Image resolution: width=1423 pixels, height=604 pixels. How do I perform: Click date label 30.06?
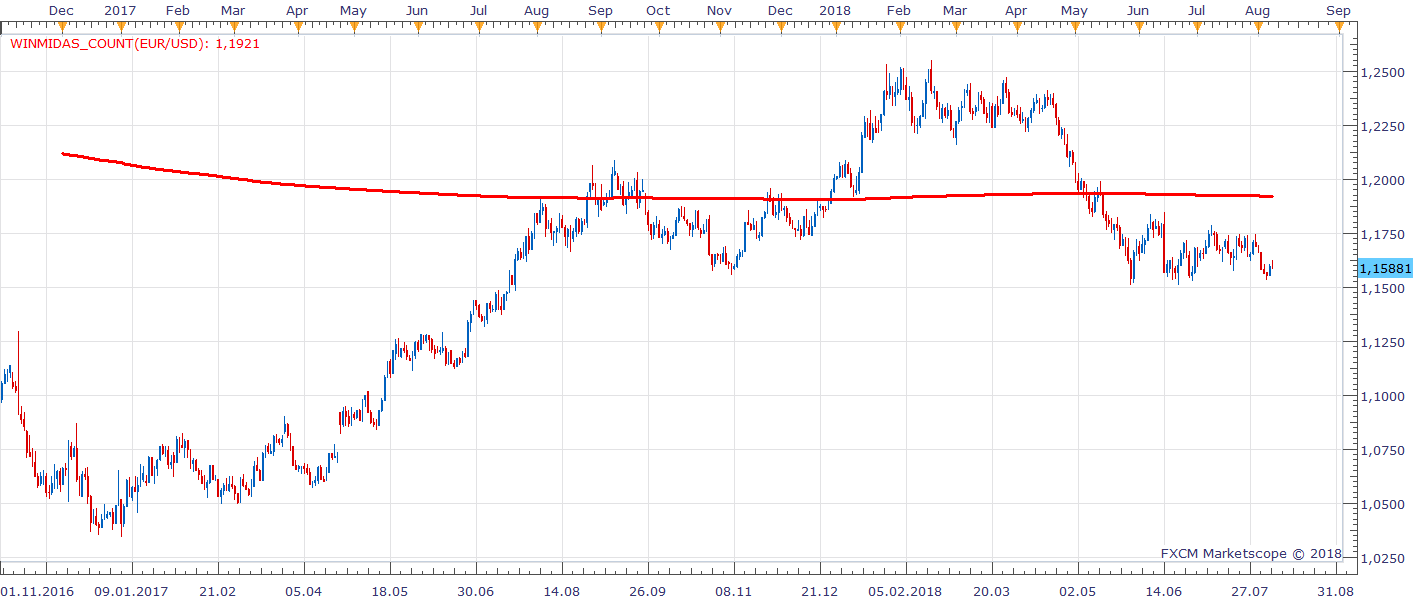point(476,592)
